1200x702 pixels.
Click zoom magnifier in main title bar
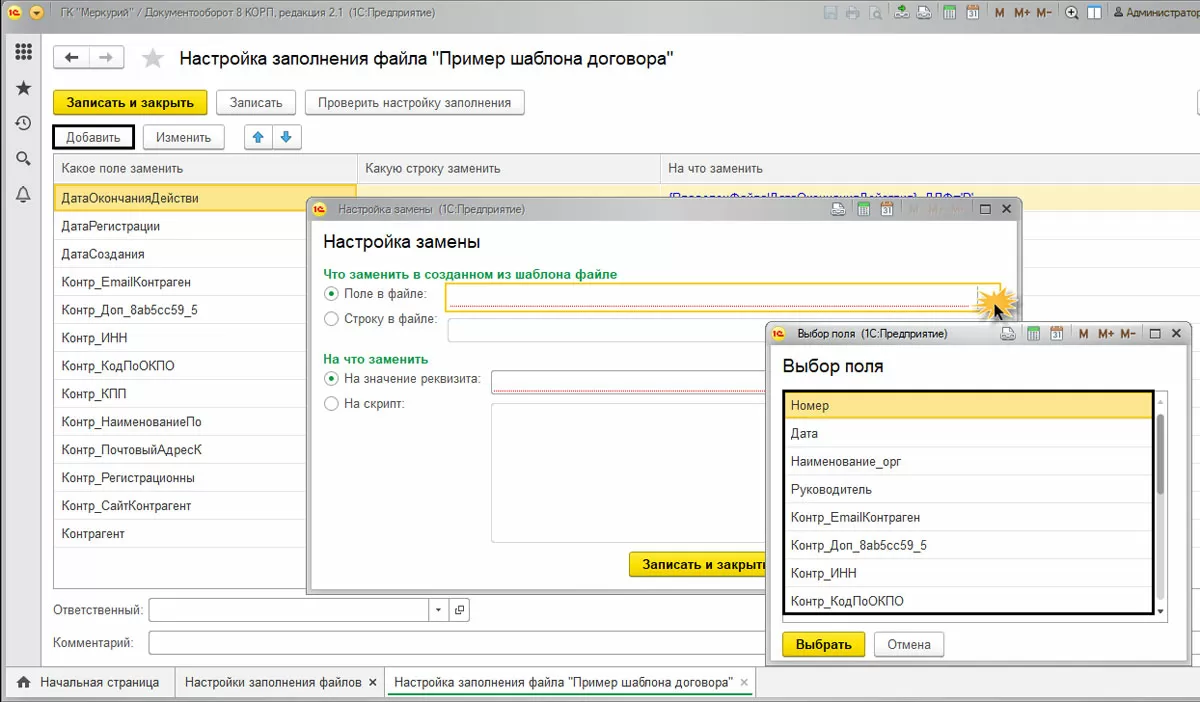pos(1072,13)
